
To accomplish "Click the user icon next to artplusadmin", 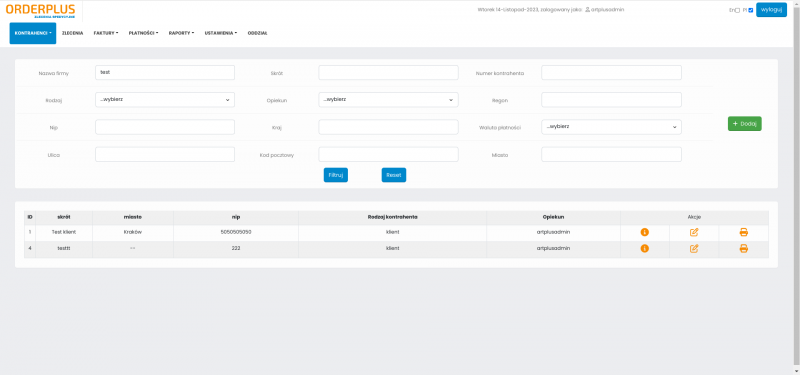I will (x=587, y=10).
